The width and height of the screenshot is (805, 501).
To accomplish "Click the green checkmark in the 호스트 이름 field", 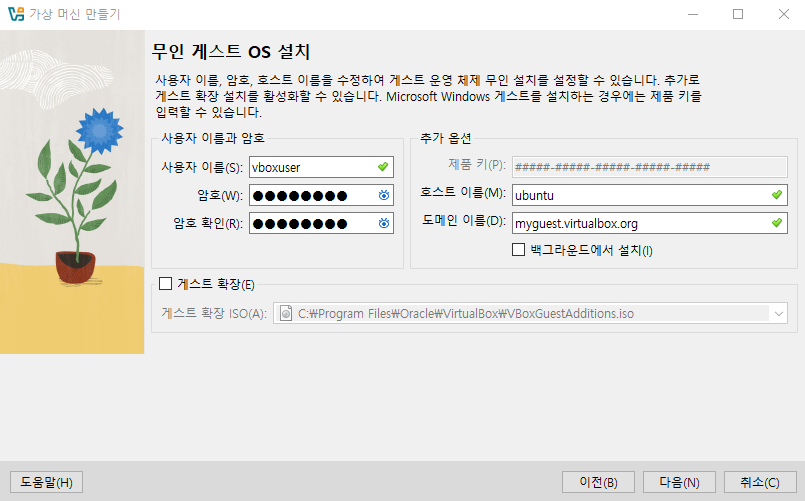I will point(777,195).
